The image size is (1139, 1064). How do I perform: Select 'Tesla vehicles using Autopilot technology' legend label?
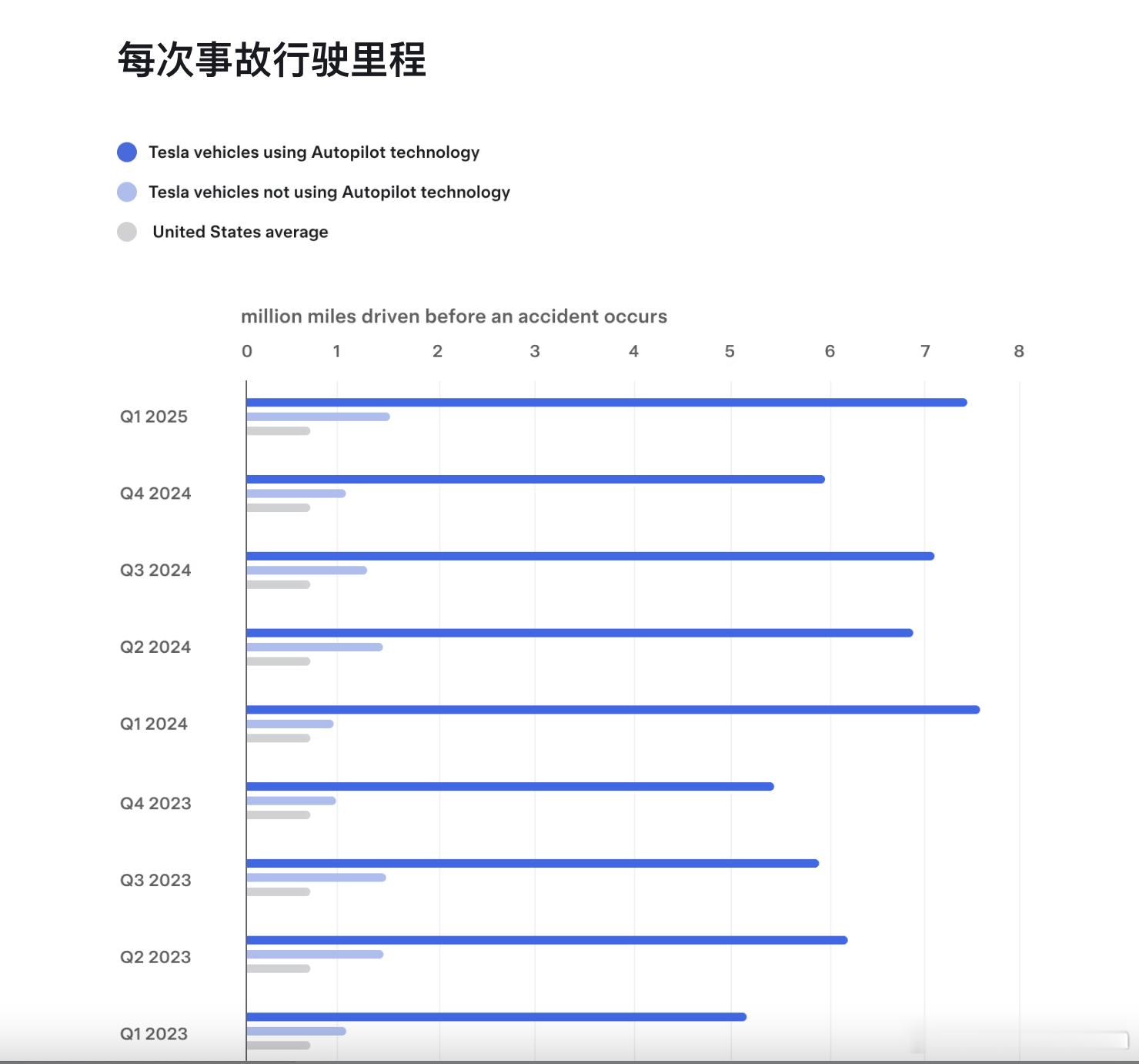(314, 152)
